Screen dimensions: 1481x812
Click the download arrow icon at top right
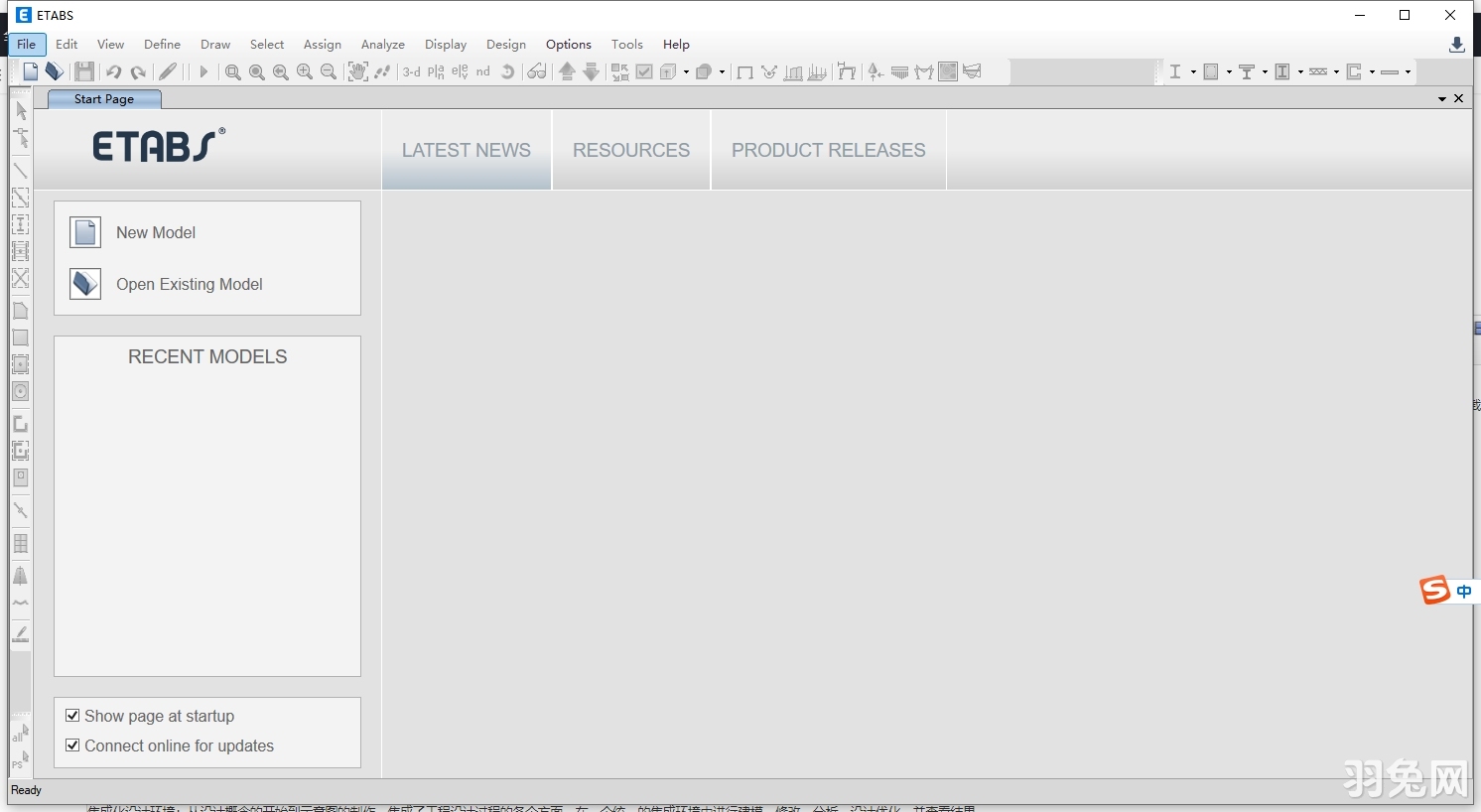tap(1456, 45)
